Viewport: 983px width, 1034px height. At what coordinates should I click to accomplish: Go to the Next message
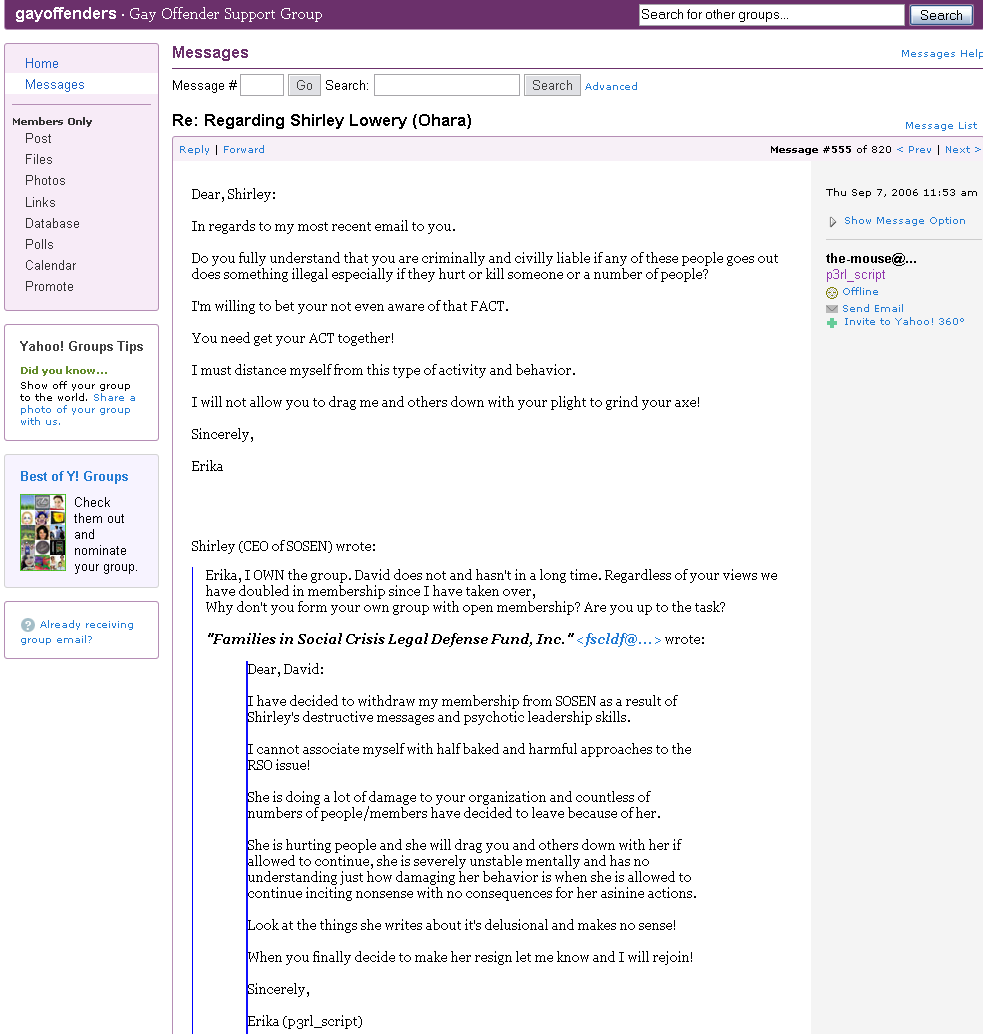pyautogui.click(x=963, y=150)
